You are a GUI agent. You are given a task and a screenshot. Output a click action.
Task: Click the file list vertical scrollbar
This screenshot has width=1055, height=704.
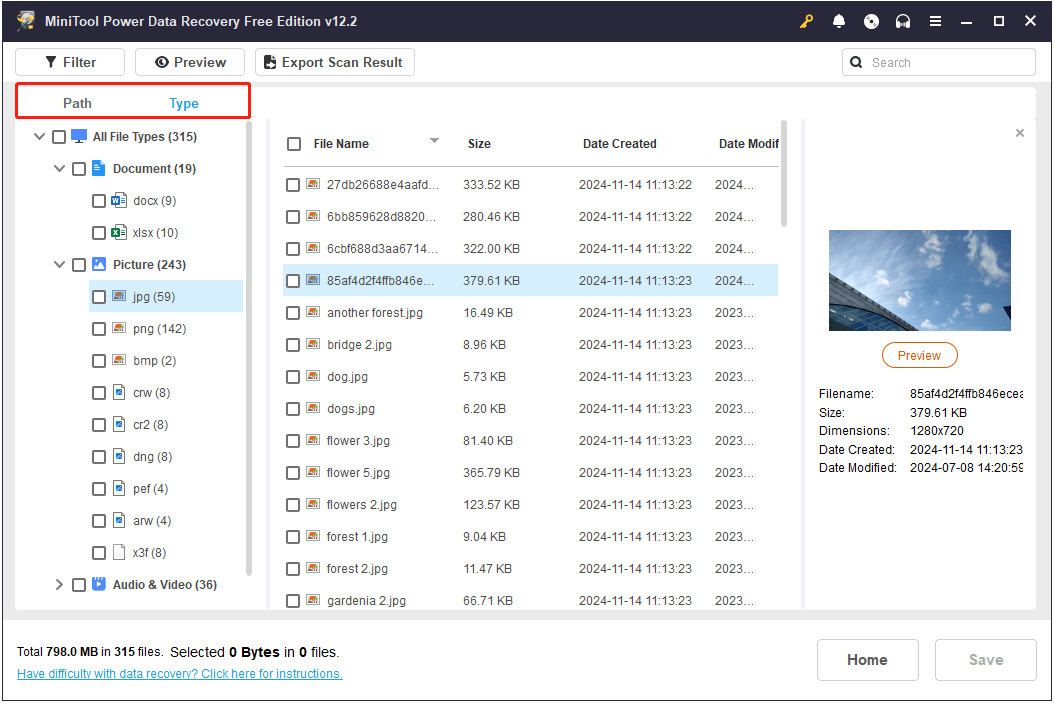(784, 174)
